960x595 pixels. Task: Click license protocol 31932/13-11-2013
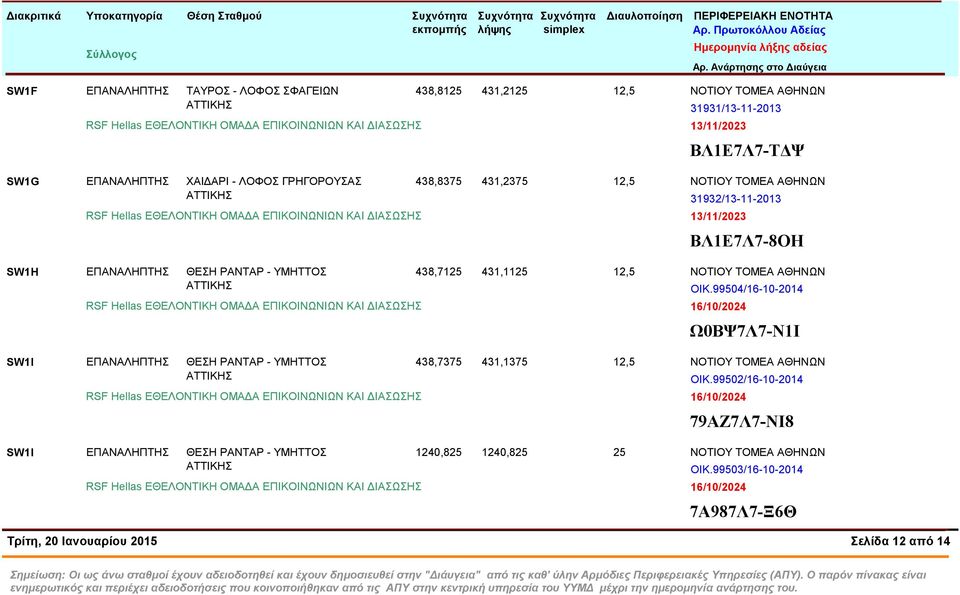click(x=735, y=199)
